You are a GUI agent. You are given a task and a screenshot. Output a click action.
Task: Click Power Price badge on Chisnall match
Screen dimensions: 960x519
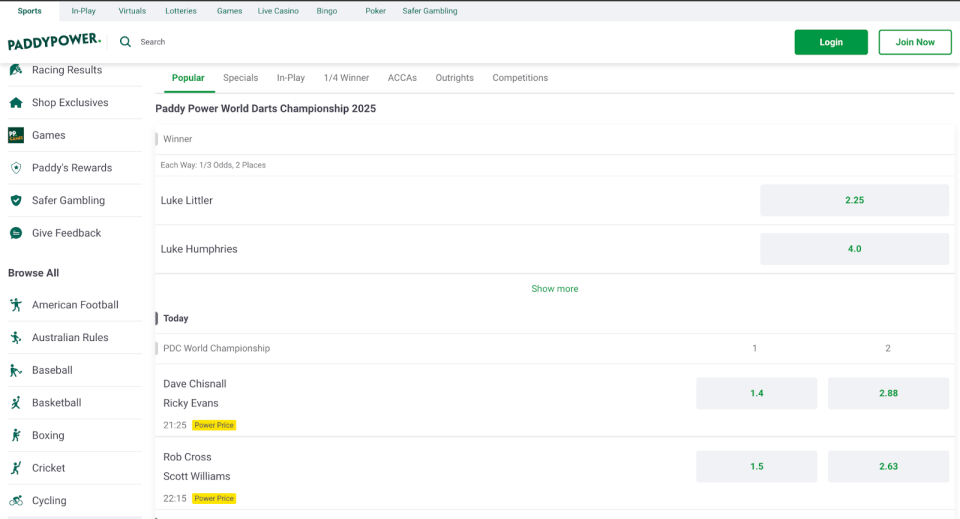(214, 425)
